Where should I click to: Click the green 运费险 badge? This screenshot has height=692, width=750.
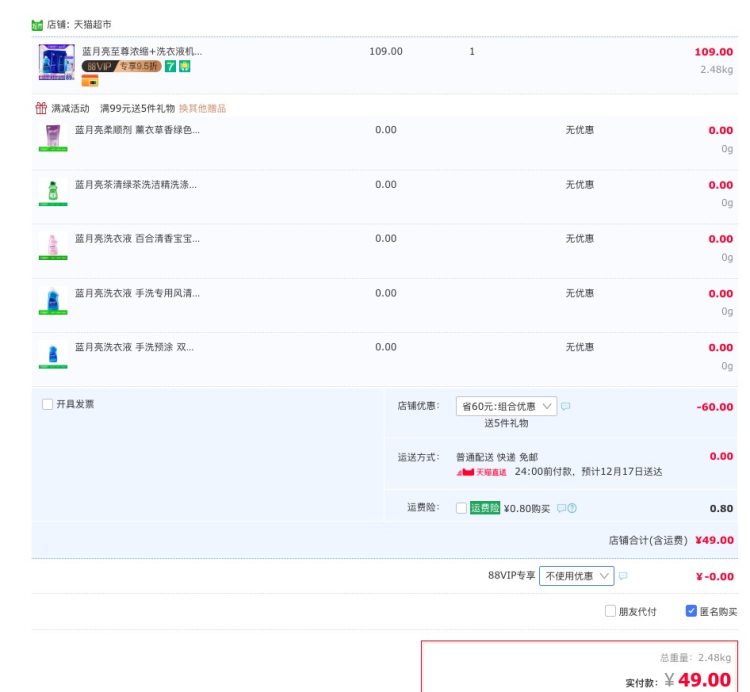[485, 508]
